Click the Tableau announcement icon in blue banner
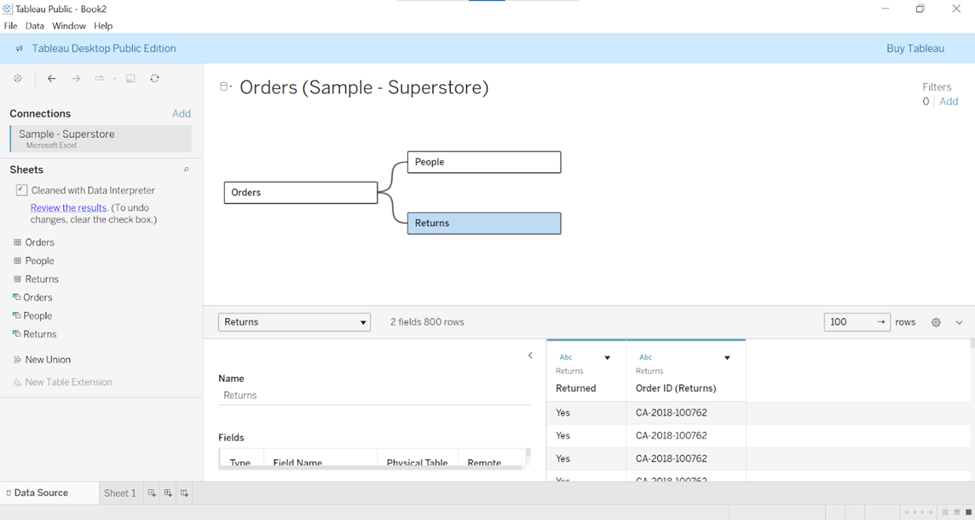The height and width of the screenshot is (520, 975). pyautogui.click(x=19, y=49)
